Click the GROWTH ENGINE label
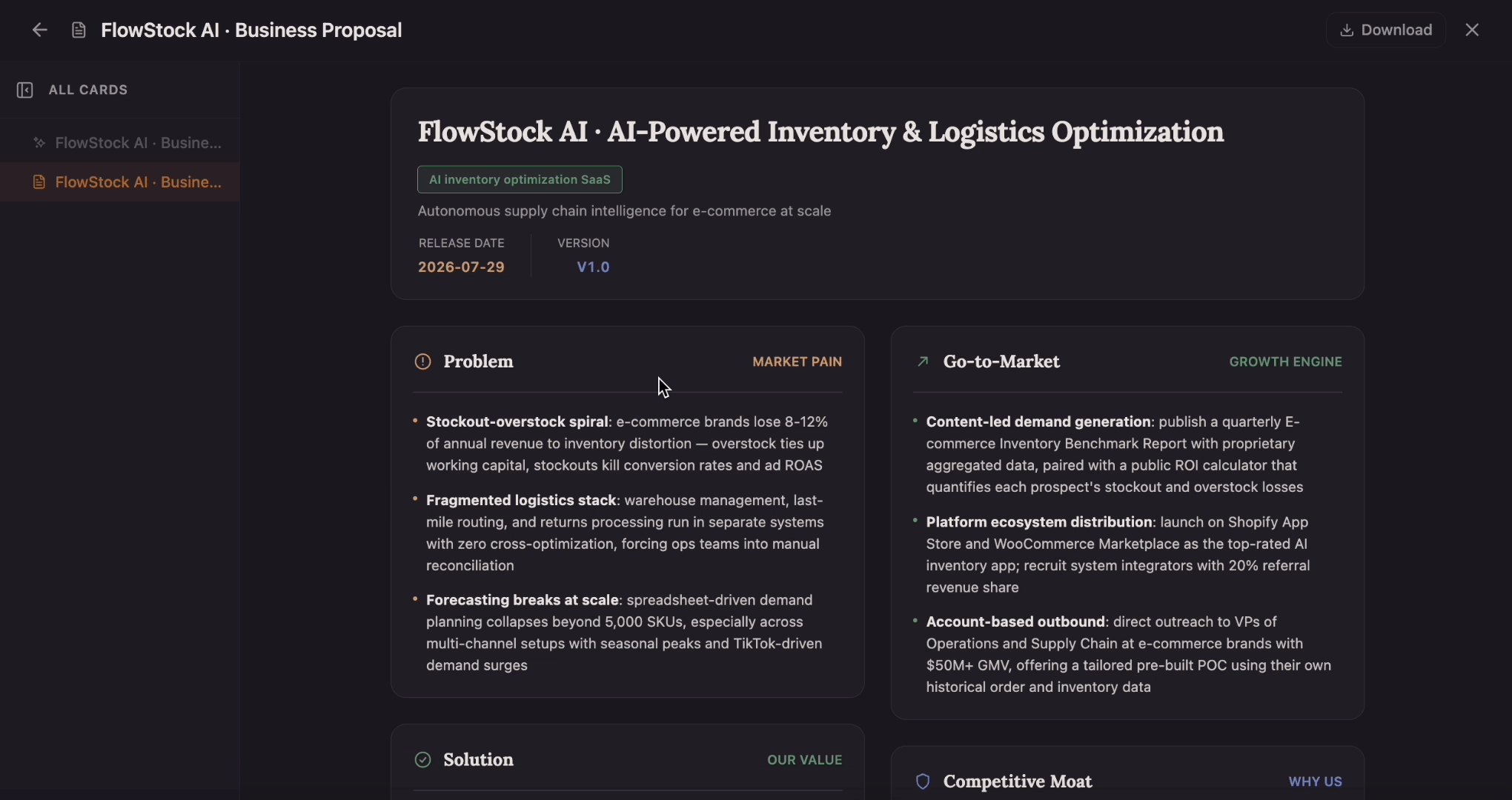 pyautogui.click(x=1285, y=361)
